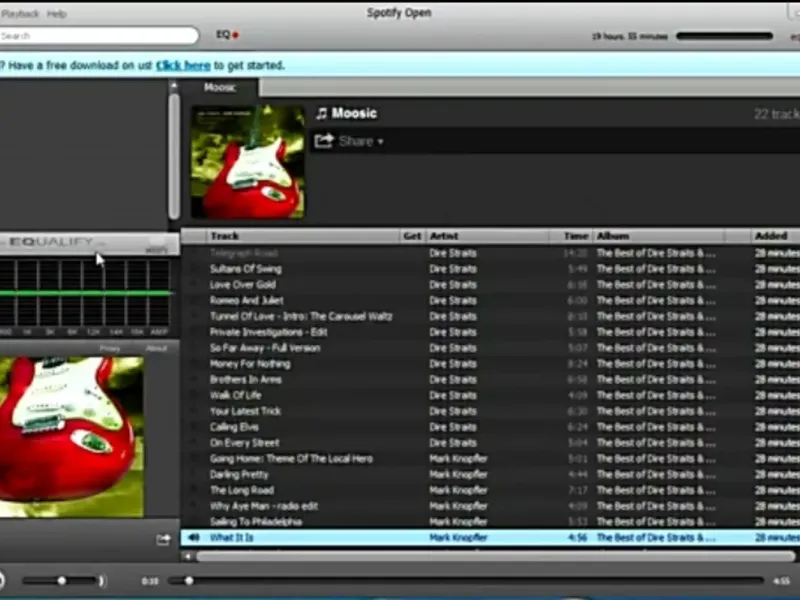Image resolution: width=800 pixels, height=600 pixels.
Task: Click the volume speaker icon by the volume slider
Action: coord(102,581)
